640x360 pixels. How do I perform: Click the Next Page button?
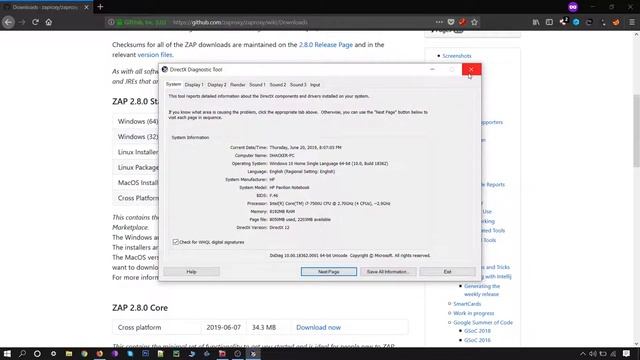click(329, 272)
